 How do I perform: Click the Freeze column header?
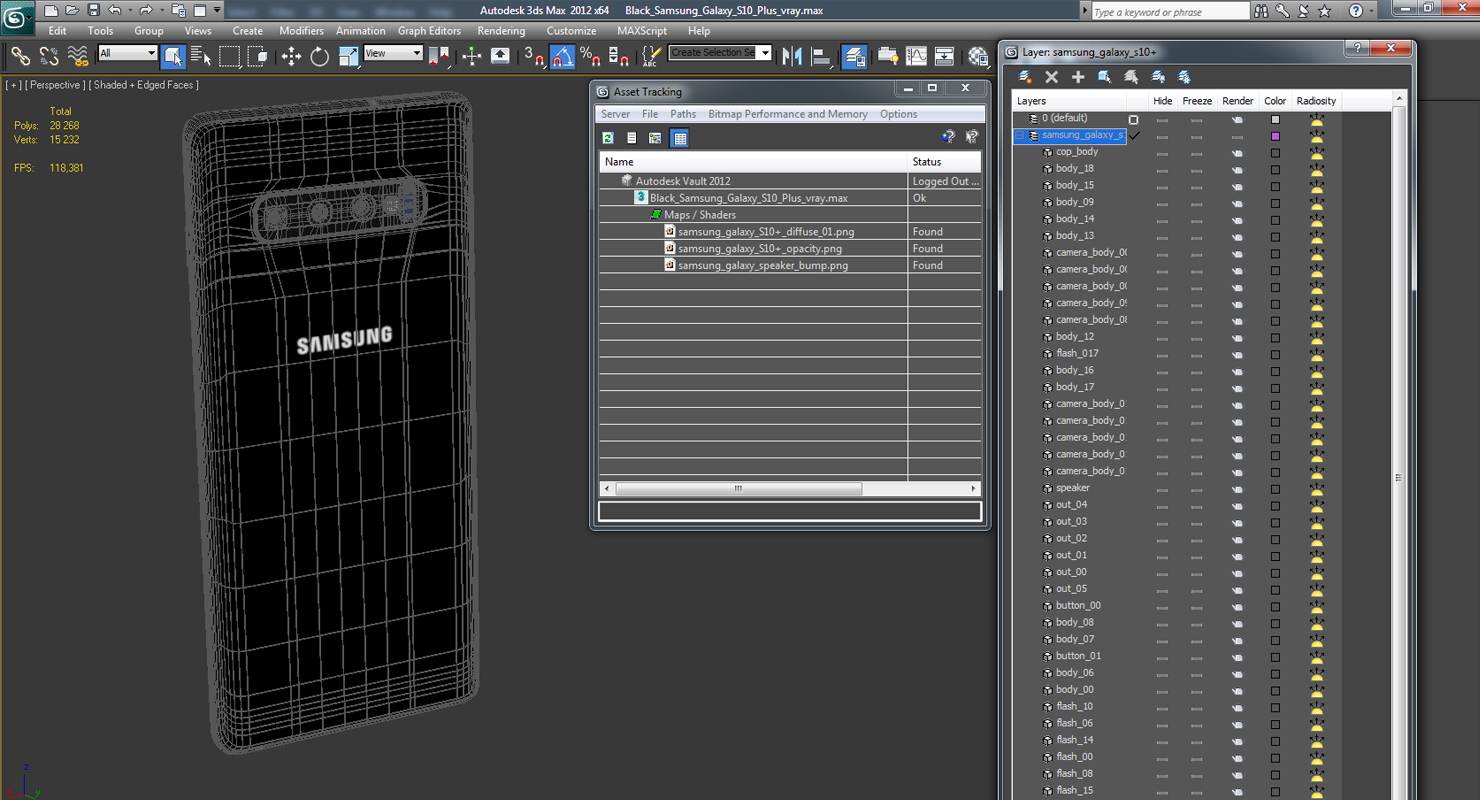[x=1197, y=101]
